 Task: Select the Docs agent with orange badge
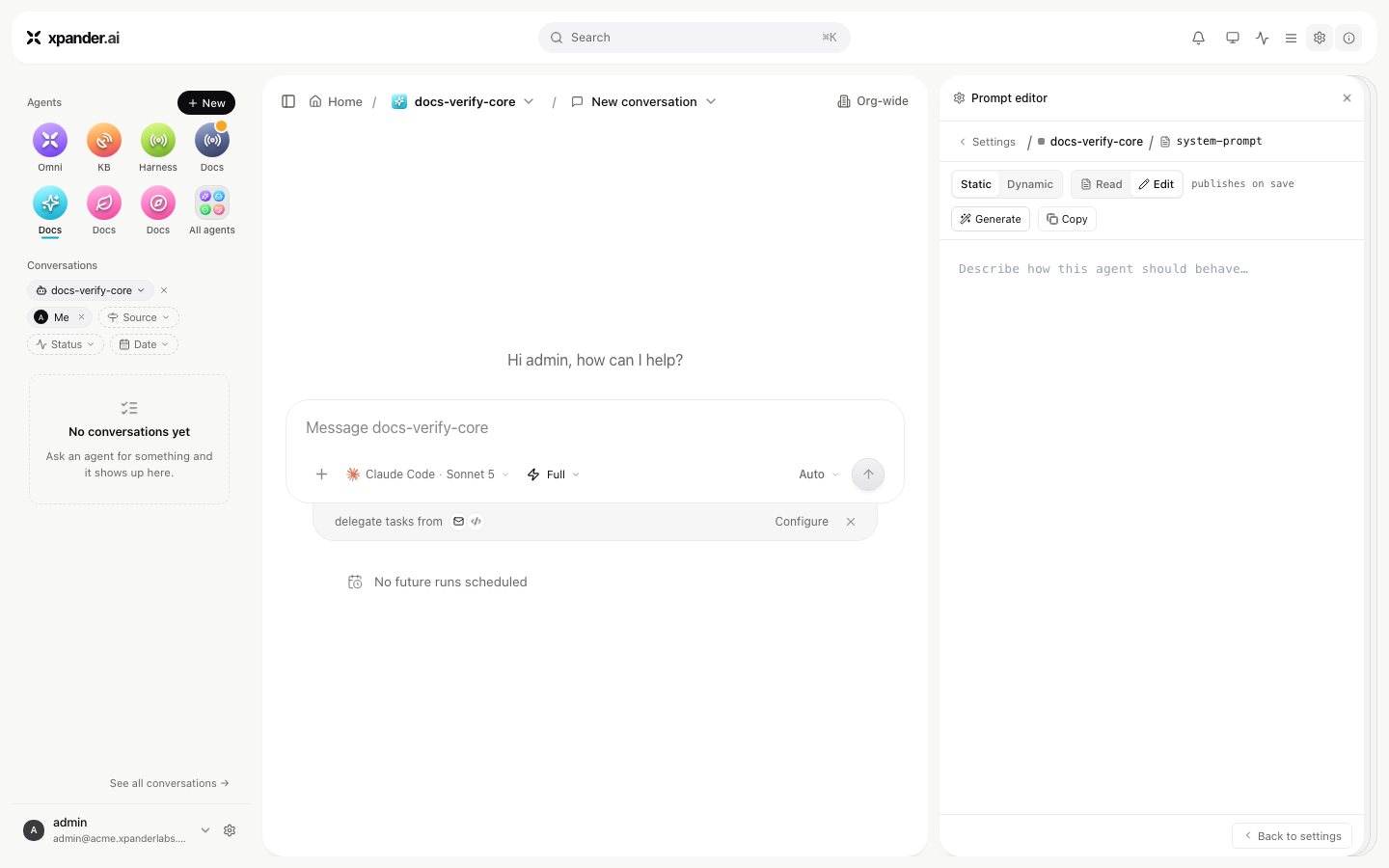pos(212,148)
